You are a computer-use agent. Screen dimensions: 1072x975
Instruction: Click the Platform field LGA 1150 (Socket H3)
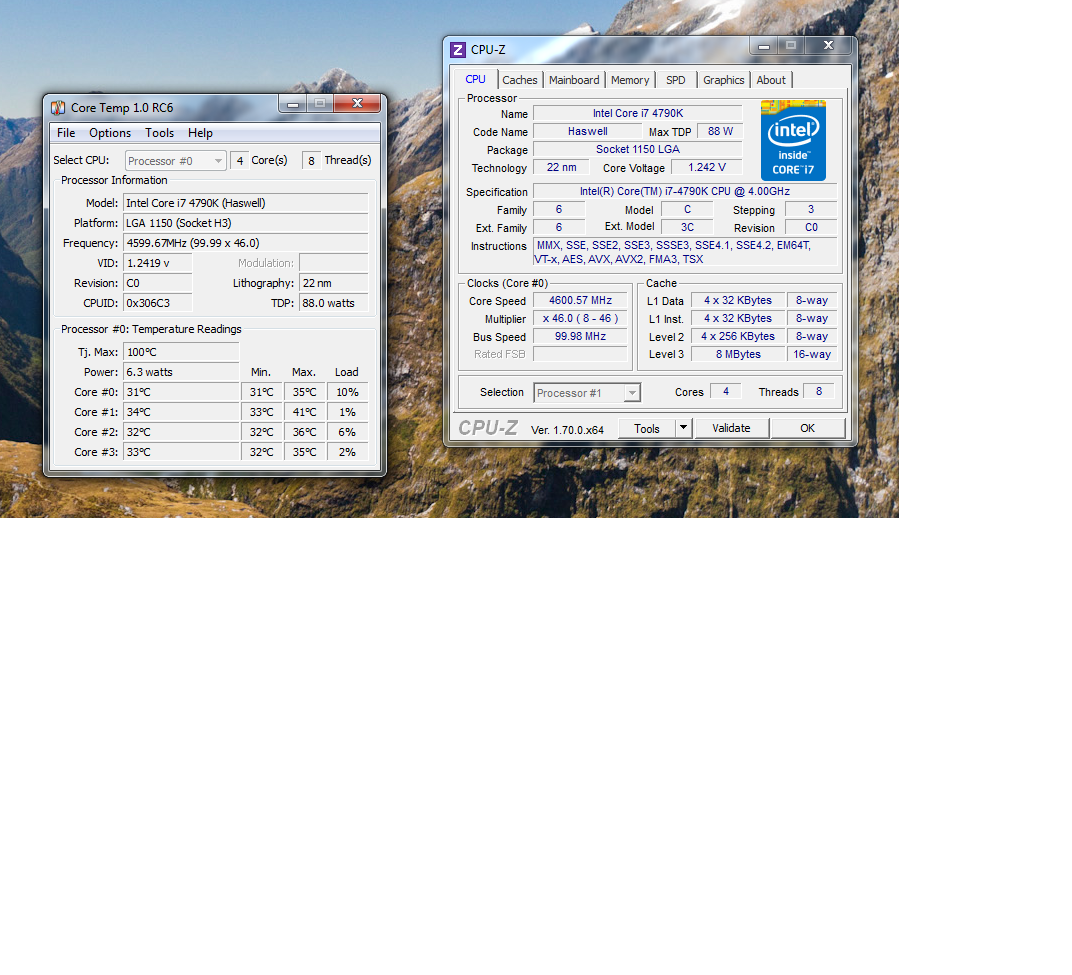click(x=246, y=223)
